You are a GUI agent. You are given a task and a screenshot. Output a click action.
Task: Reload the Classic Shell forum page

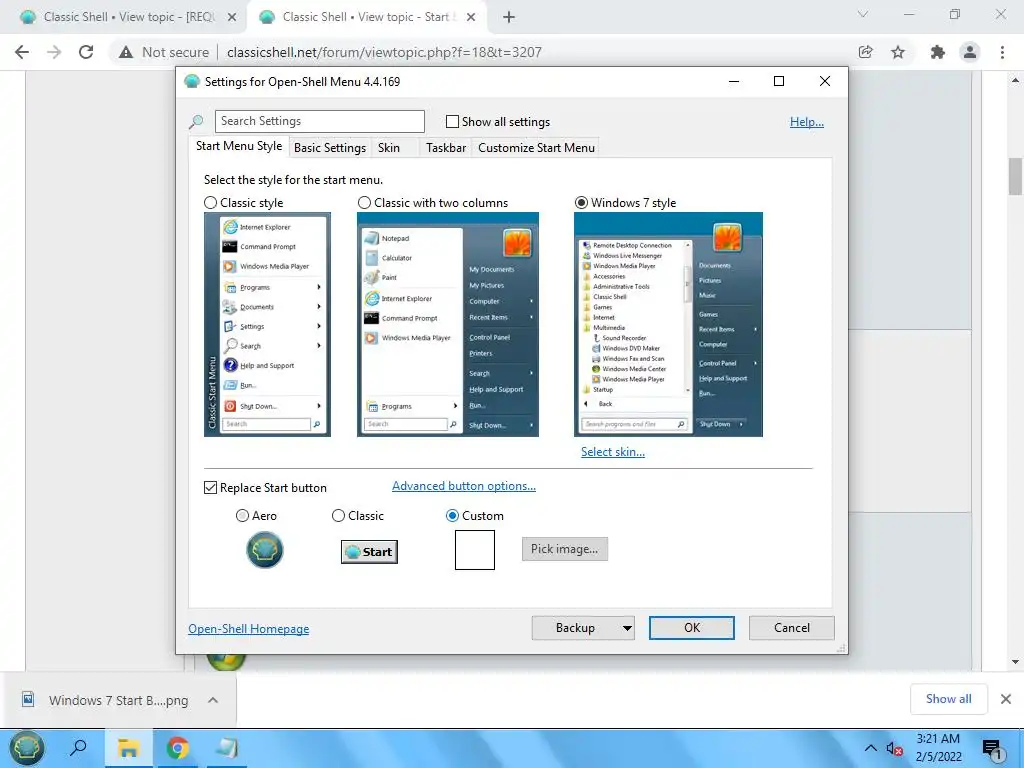click(86, 52)
